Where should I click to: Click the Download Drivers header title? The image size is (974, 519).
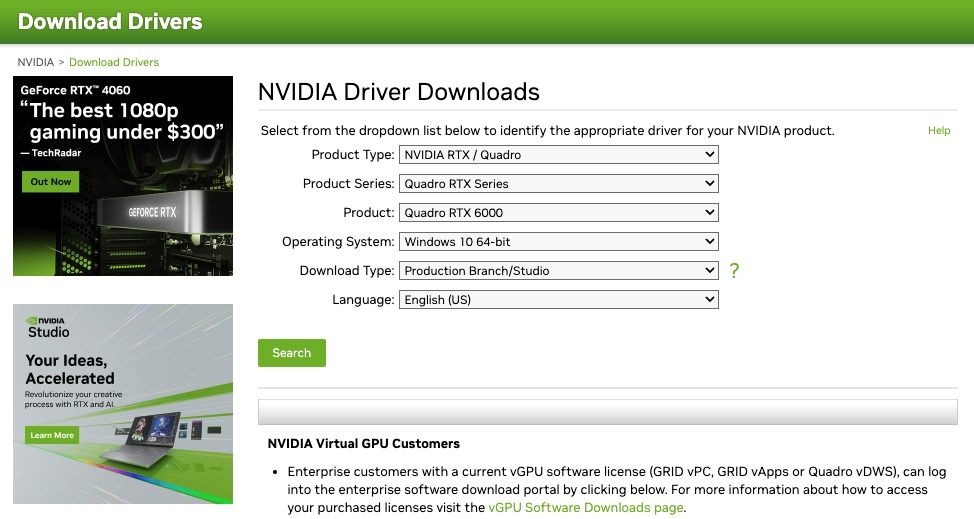coord(110,22)
